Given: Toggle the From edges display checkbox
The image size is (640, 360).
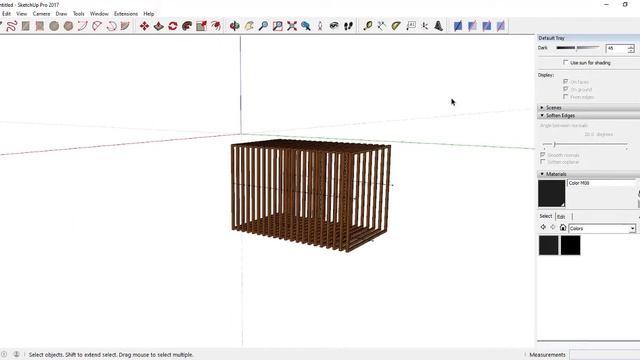Looking at the screenshot, I should 566,97.
